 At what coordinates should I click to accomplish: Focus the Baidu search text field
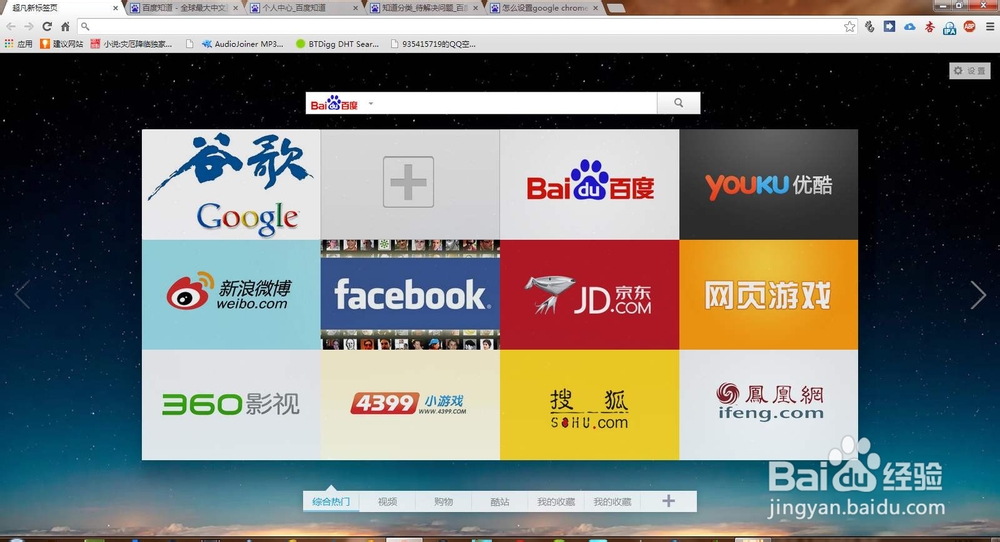point(517,103)
